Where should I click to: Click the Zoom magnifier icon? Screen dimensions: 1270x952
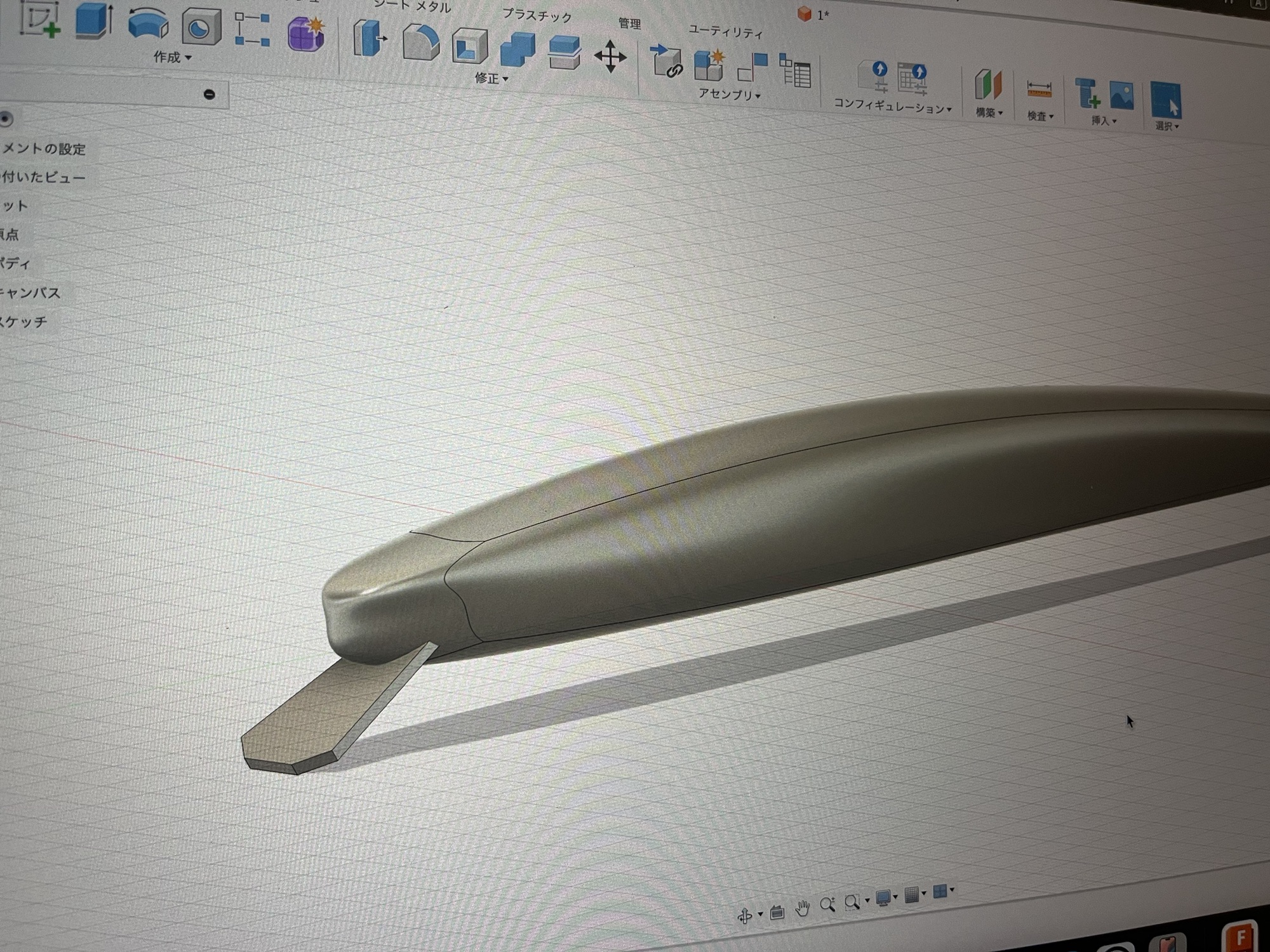click(827, 905)
